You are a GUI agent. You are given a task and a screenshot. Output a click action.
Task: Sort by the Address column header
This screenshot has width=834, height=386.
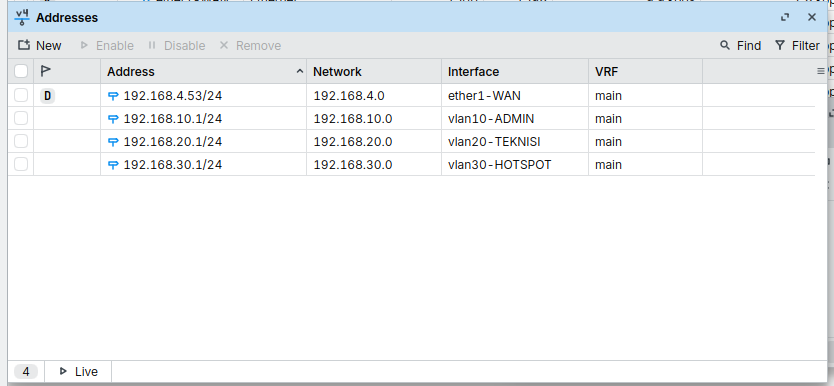pos(203,71)
